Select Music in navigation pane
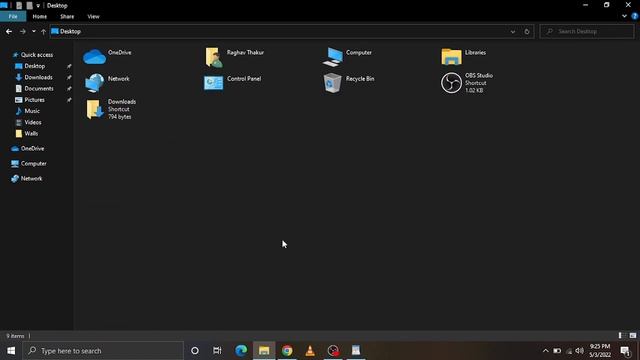Screen dimensions: 640x360 [x=32, y=111]
